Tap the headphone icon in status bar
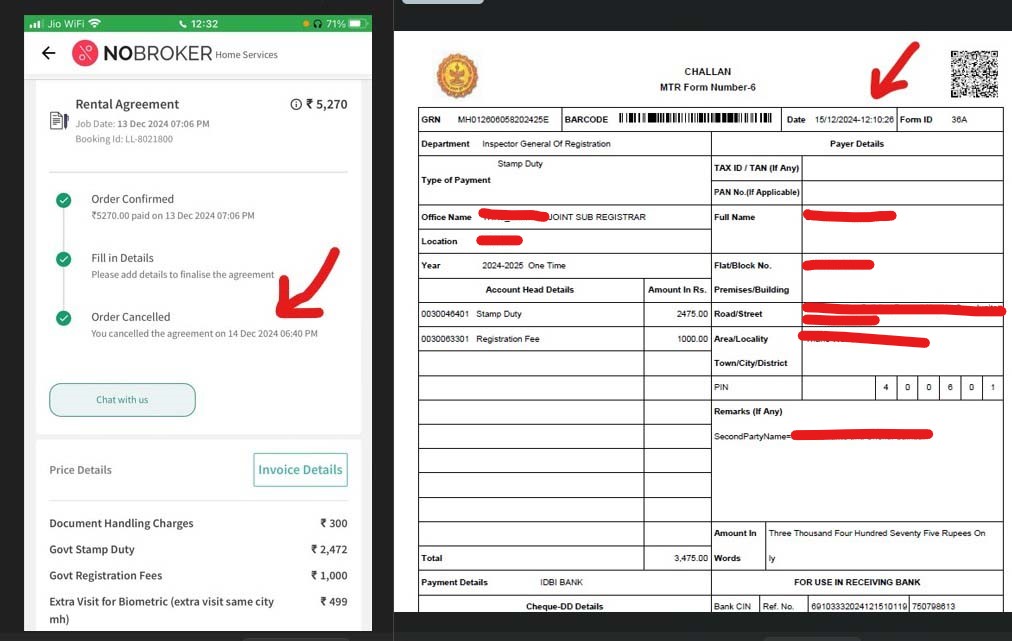The width and height of the screenshot is (1012, 641). [x=318, y=24]
